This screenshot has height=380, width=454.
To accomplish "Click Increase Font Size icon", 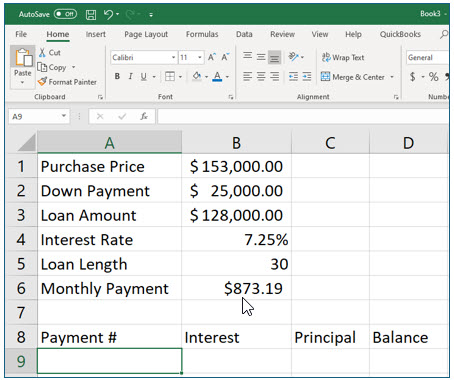I will tap(212, 57).
